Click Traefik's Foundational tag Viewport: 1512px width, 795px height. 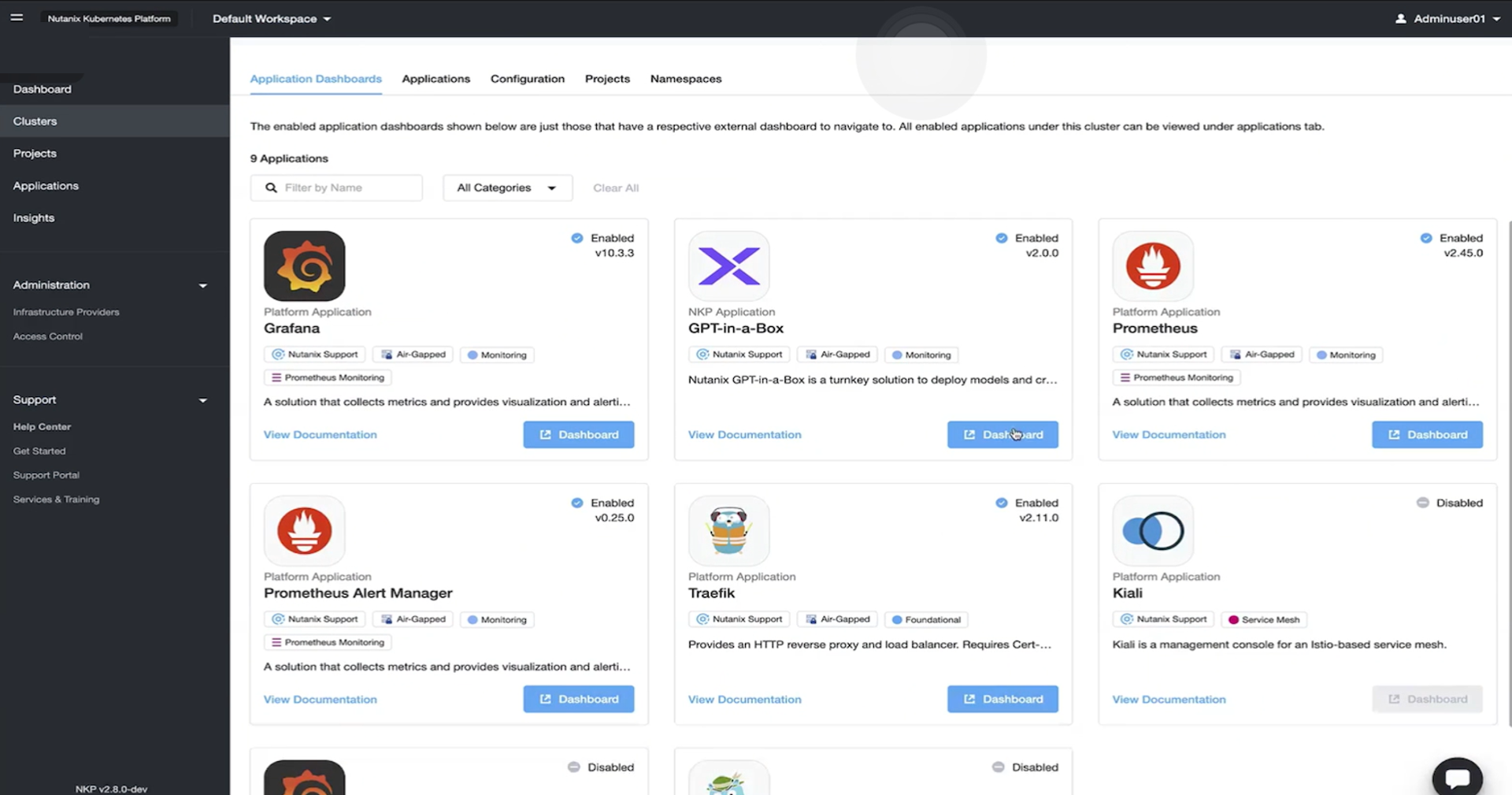926,619
